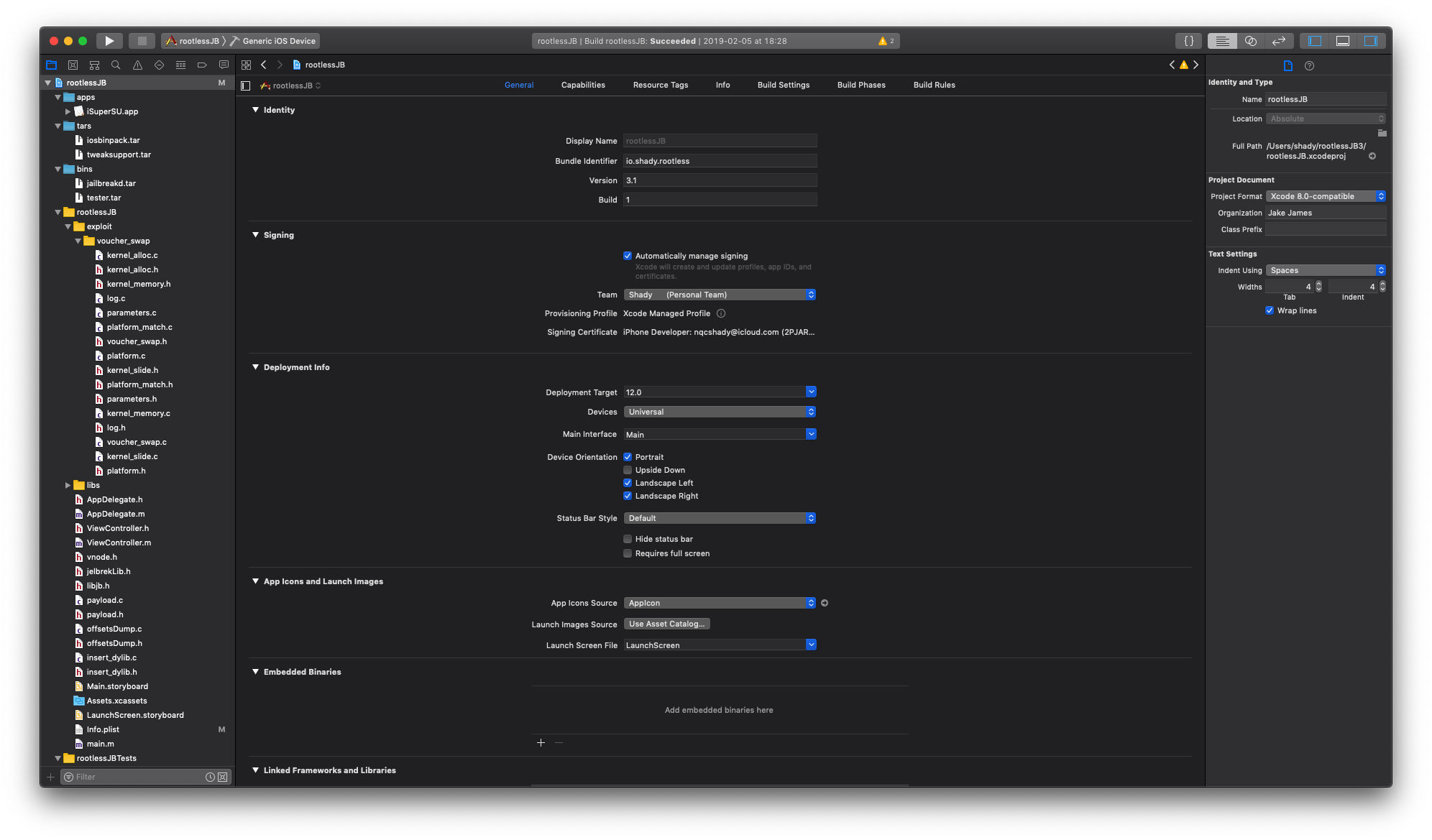
Task: Show the Quick Help inspector
Action: [1309, 65]
